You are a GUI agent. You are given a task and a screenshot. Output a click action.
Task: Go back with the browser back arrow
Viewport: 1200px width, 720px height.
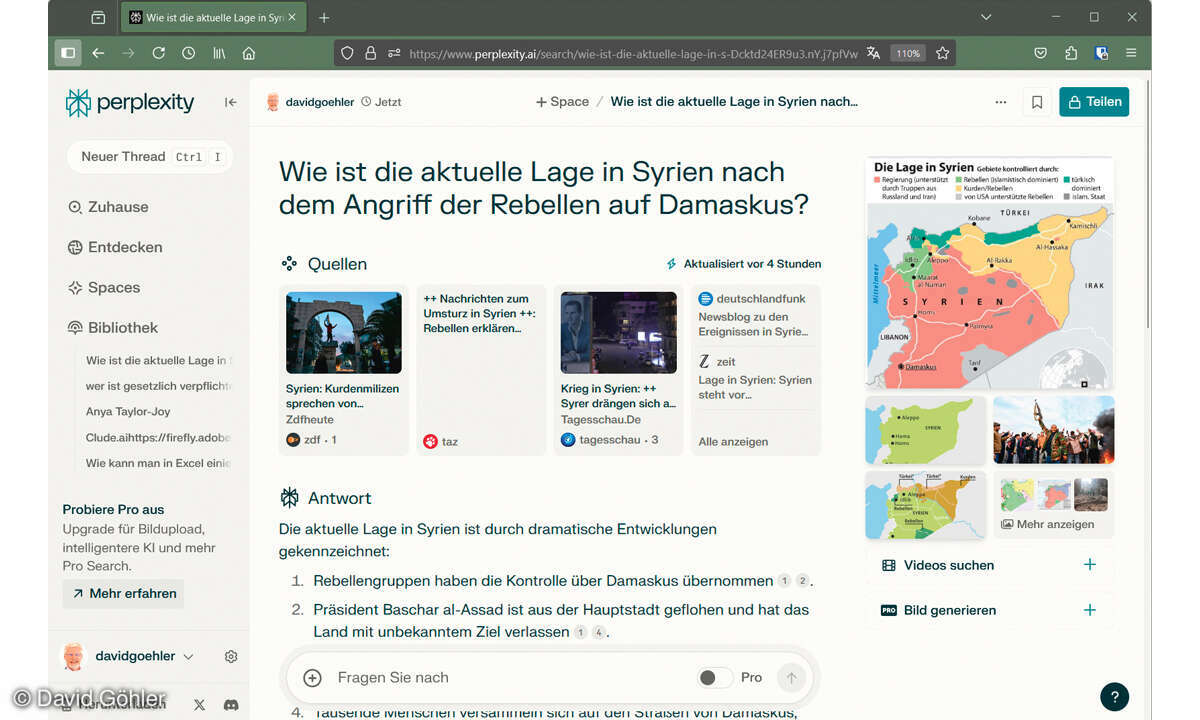coord(98,53)
